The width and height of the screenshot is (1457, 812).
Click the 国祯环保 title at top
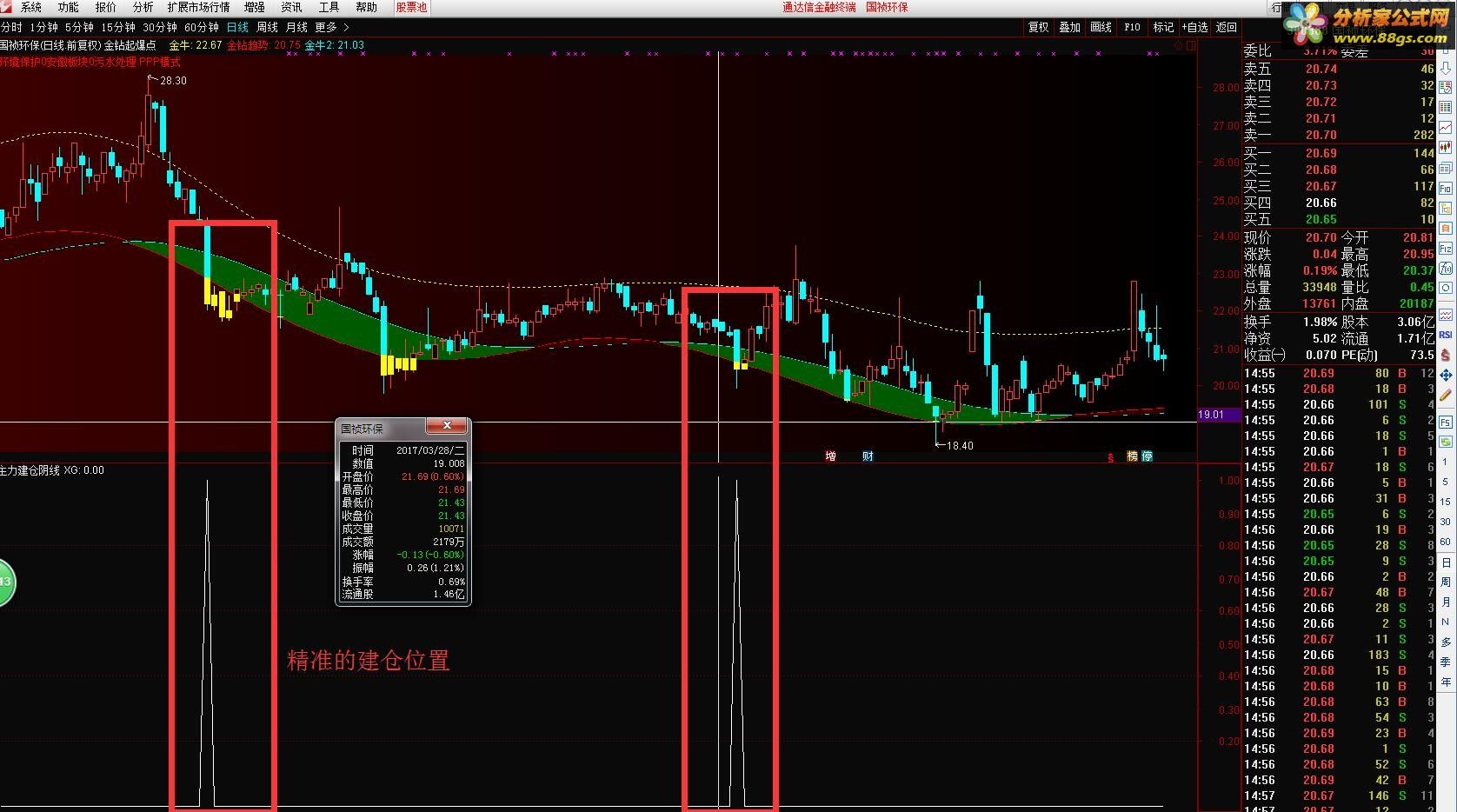point(887,7)
